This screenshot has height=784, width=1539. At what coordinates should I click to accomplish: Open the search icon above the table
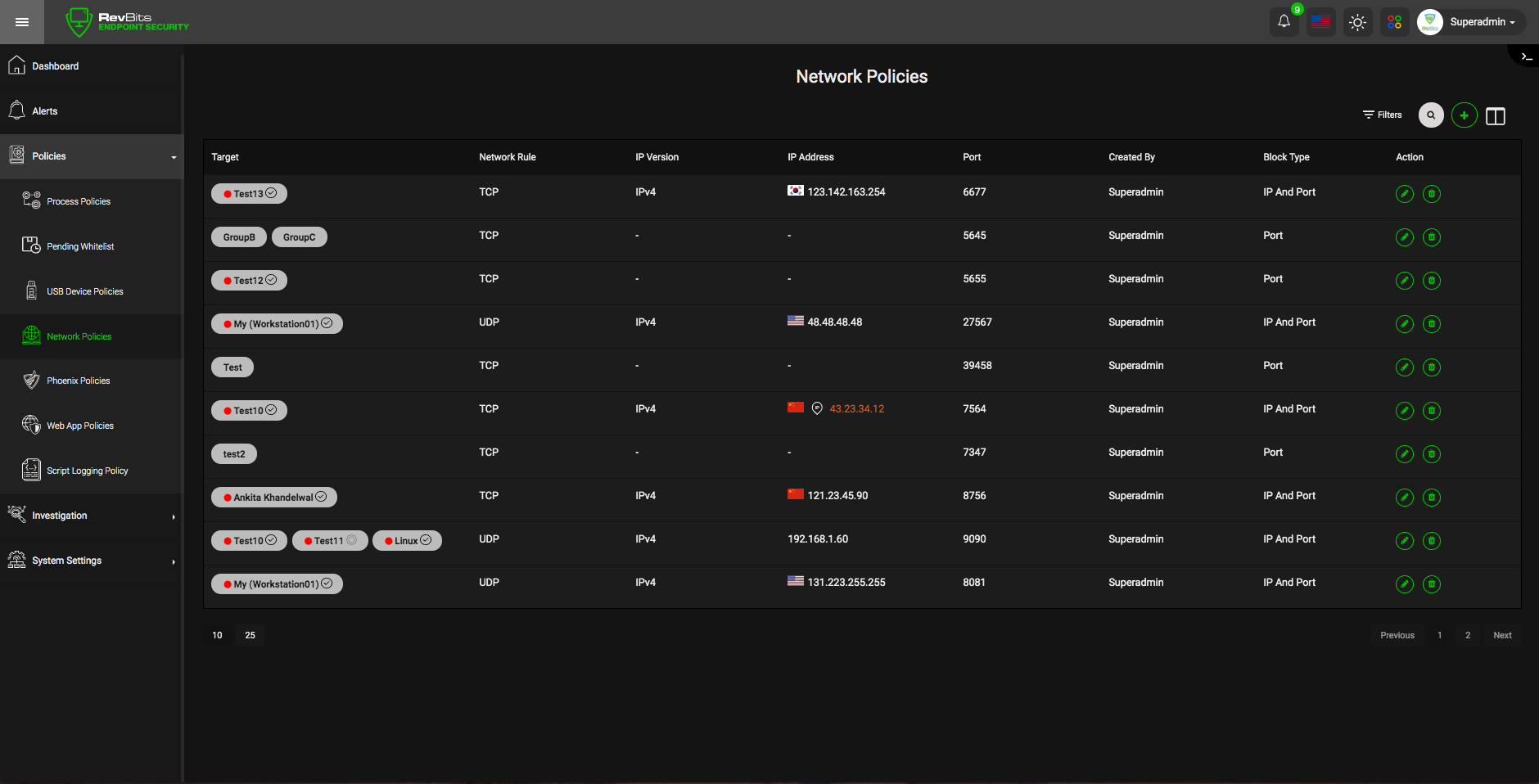click(x=1431, y=115)
